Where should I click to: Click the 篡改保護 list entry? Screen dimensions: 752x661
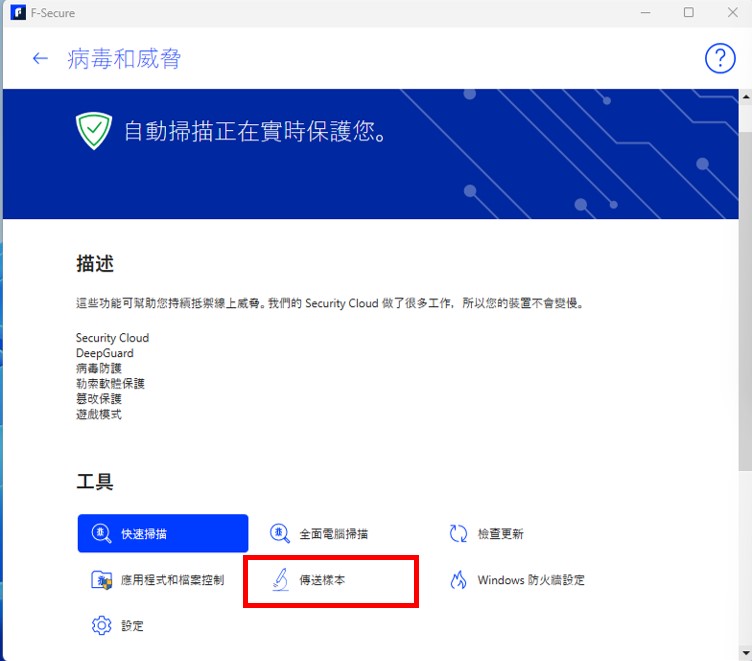99,399
